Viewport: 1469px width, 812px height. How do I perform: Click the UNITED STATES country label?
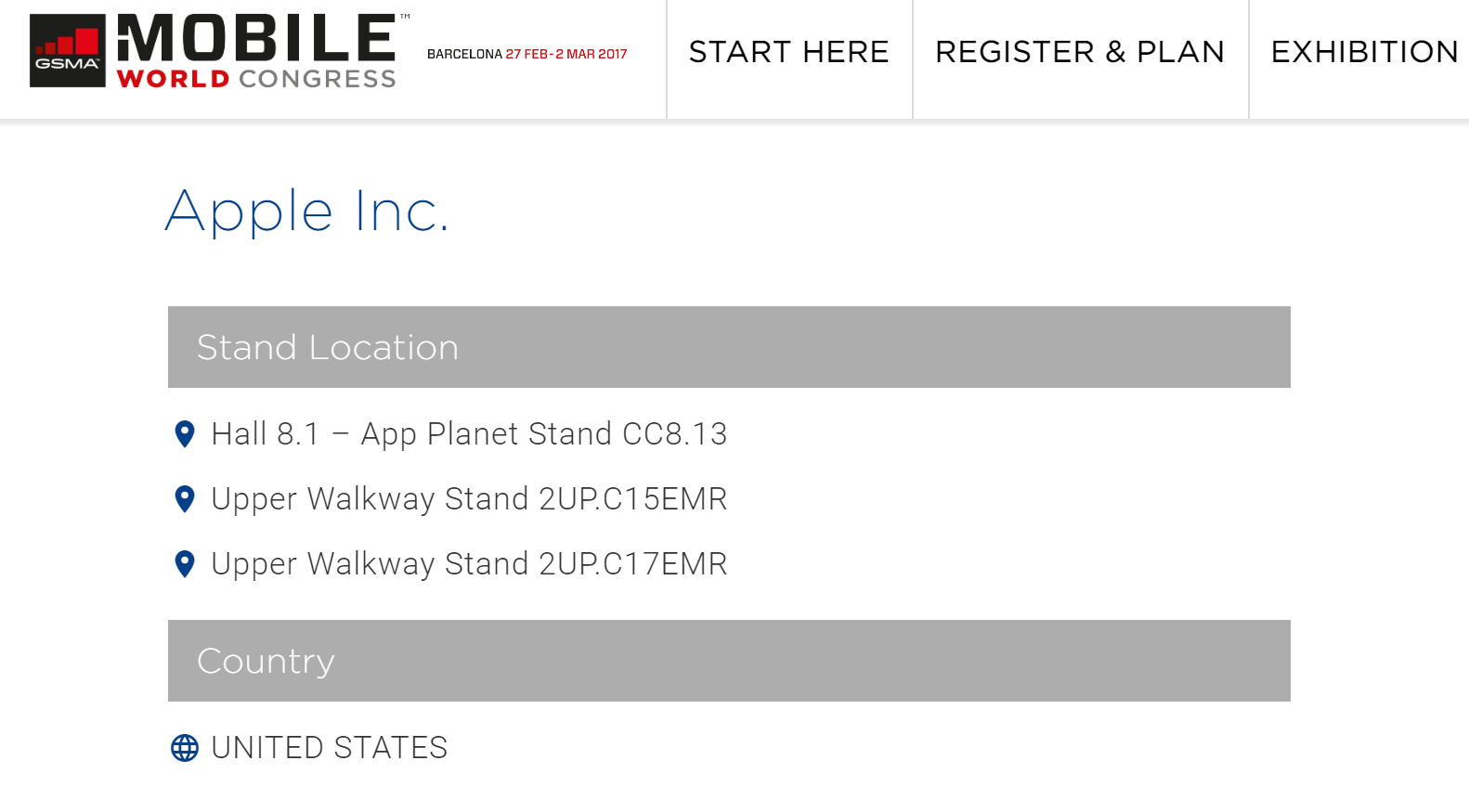[330, 746]
